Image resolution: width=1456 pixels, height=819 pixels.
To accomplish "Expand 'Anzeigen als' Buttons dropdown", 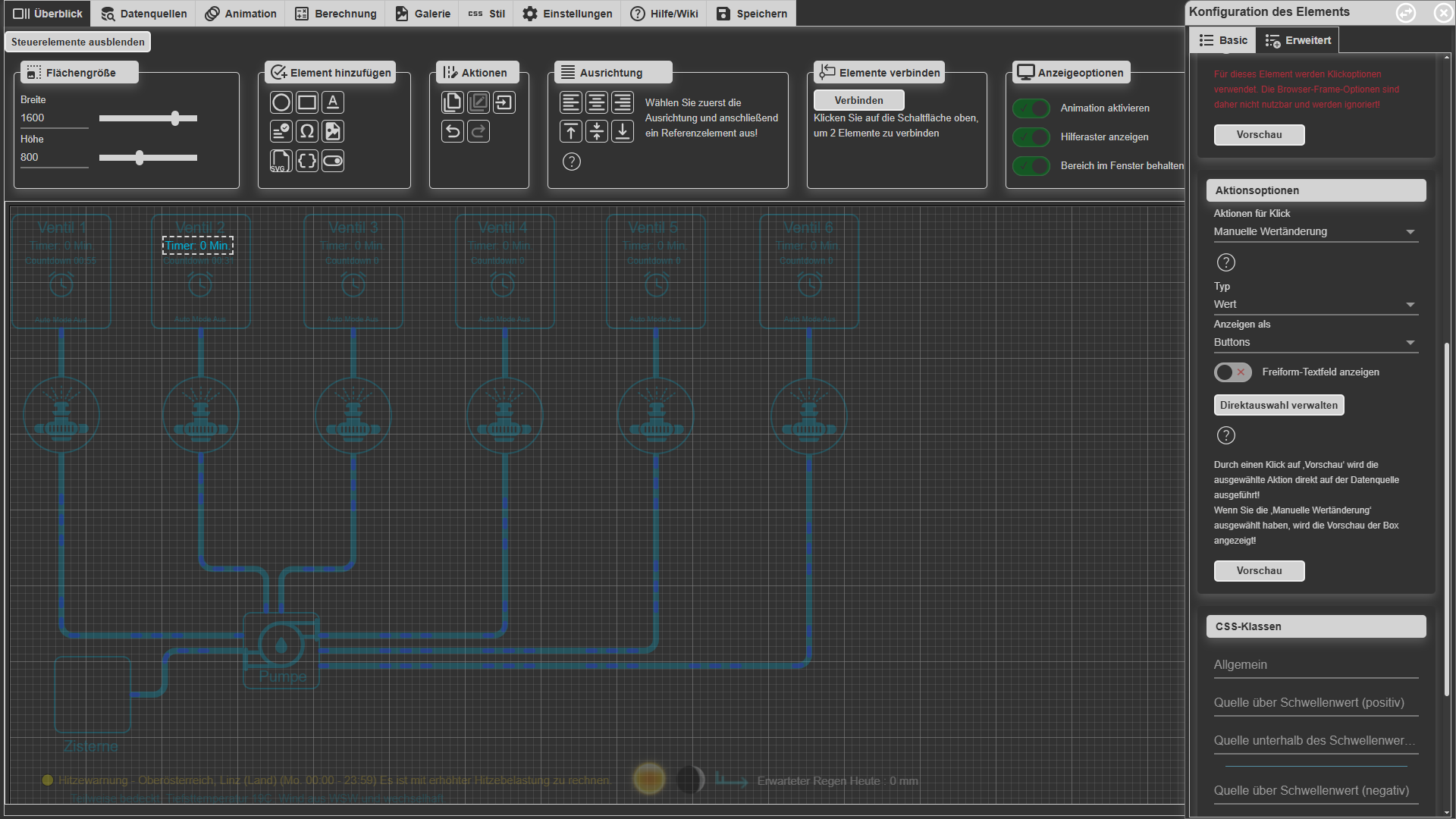I will click(1316, 343).
